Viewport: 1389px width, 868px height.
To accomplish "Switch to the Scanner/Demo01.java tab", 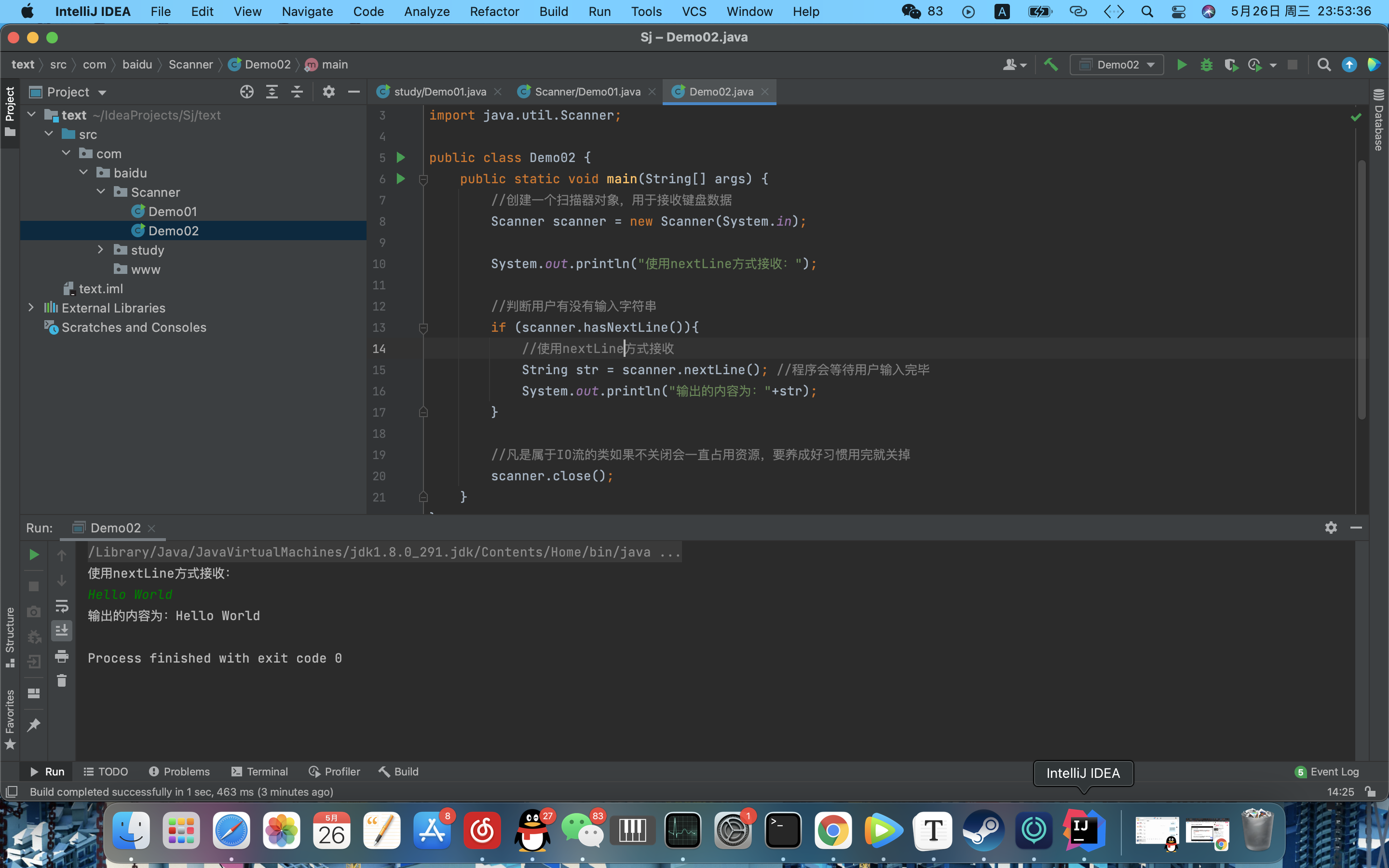I will [x=586, y=92].
